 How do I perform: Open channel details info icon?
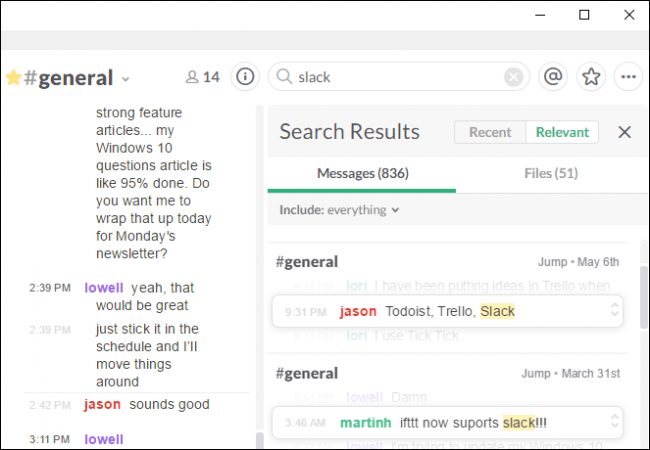tap(245, 77)
